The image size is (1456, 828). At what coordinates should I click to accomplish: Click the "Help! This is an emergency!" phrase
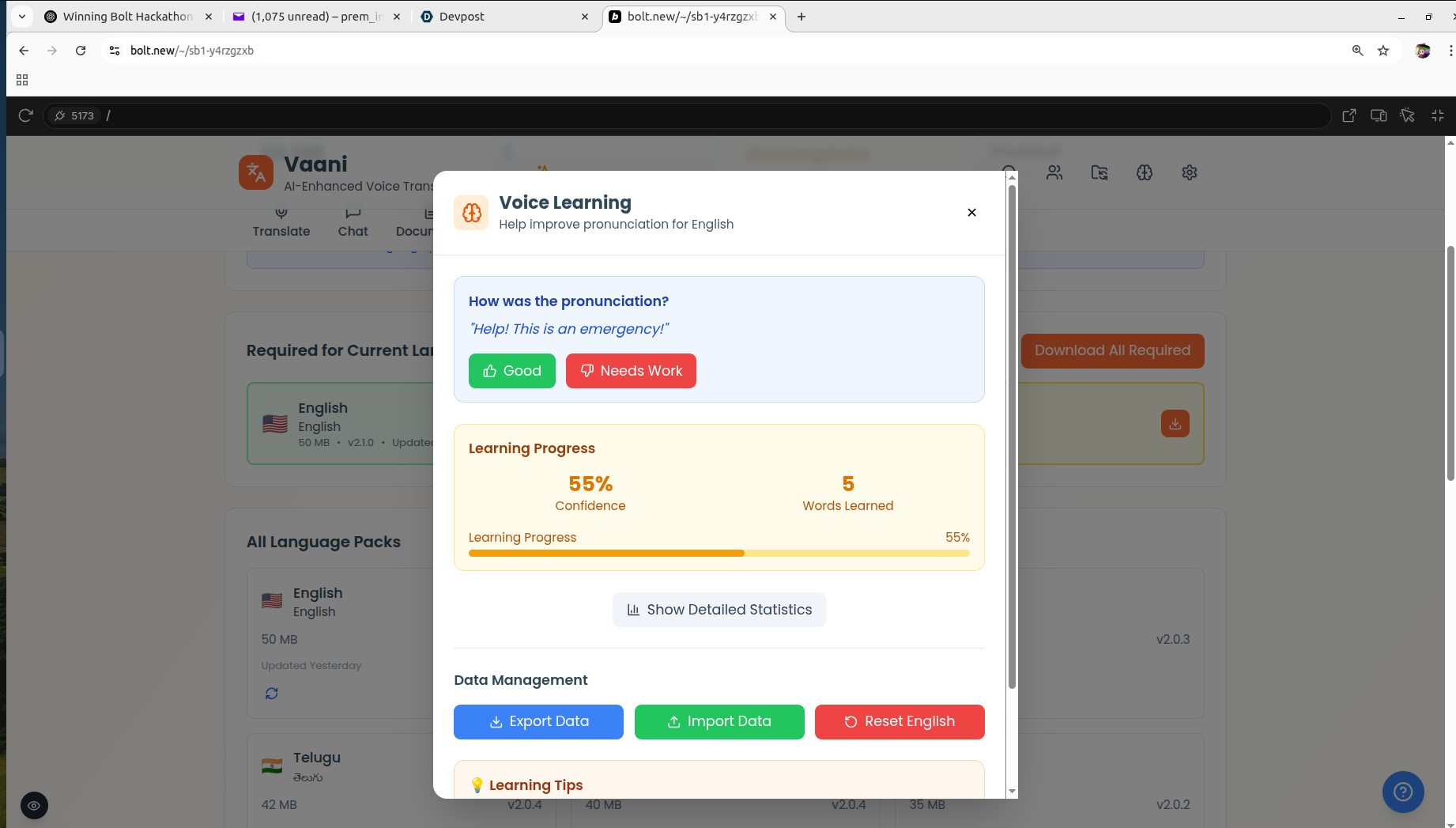569,329
